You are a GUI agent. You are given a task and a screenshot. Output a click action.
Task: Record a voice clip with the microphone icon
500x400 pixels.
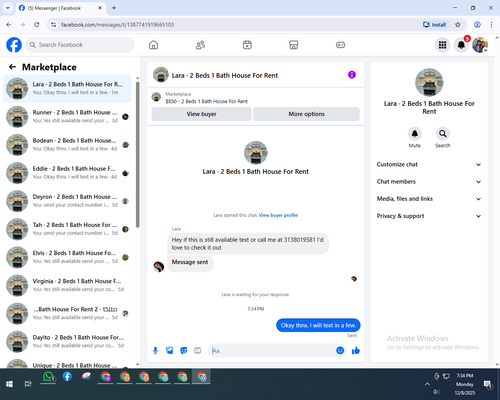(x=155, y=350)
